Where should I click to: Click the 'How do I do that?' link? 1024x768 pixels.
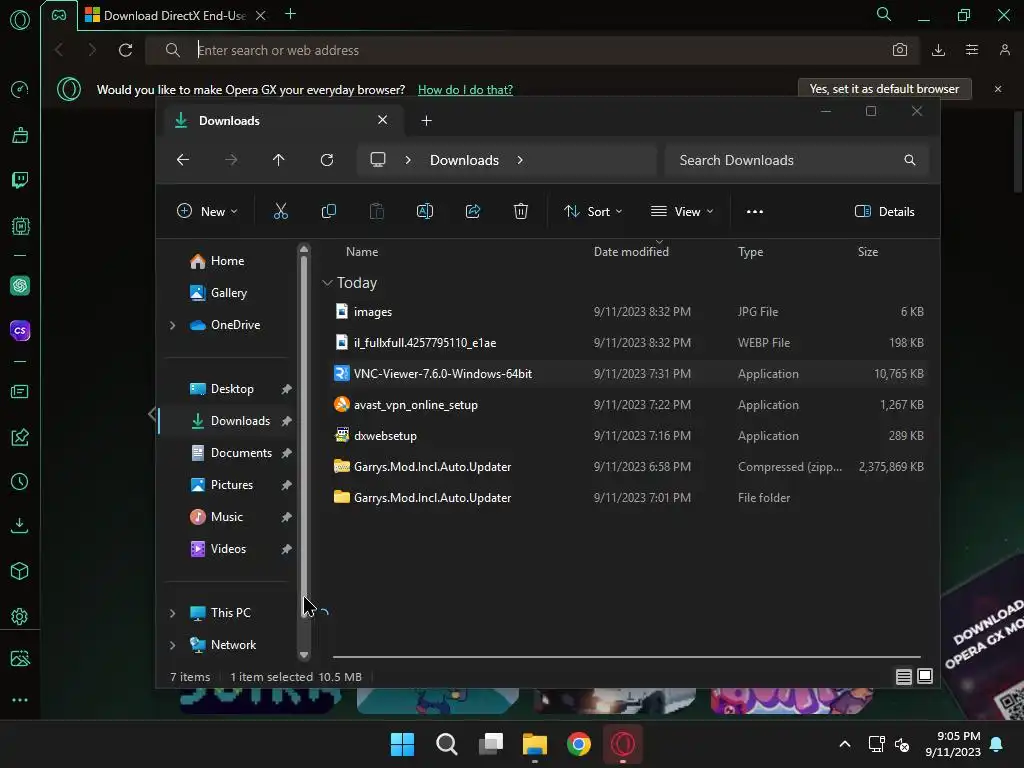pyautogui.click(x=465, y=89)
